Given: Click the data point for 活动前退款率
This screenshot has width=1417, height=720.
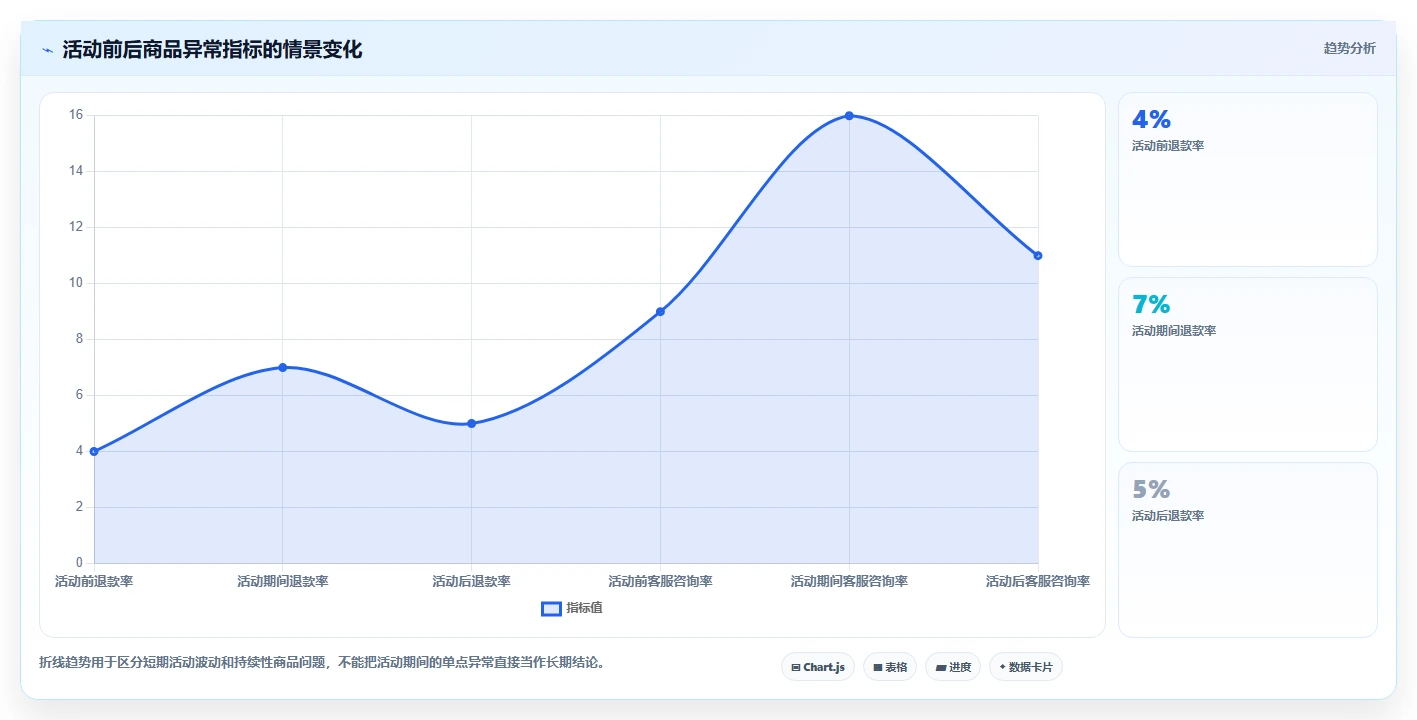Looking at the screenshot, I should pos(94,451).
